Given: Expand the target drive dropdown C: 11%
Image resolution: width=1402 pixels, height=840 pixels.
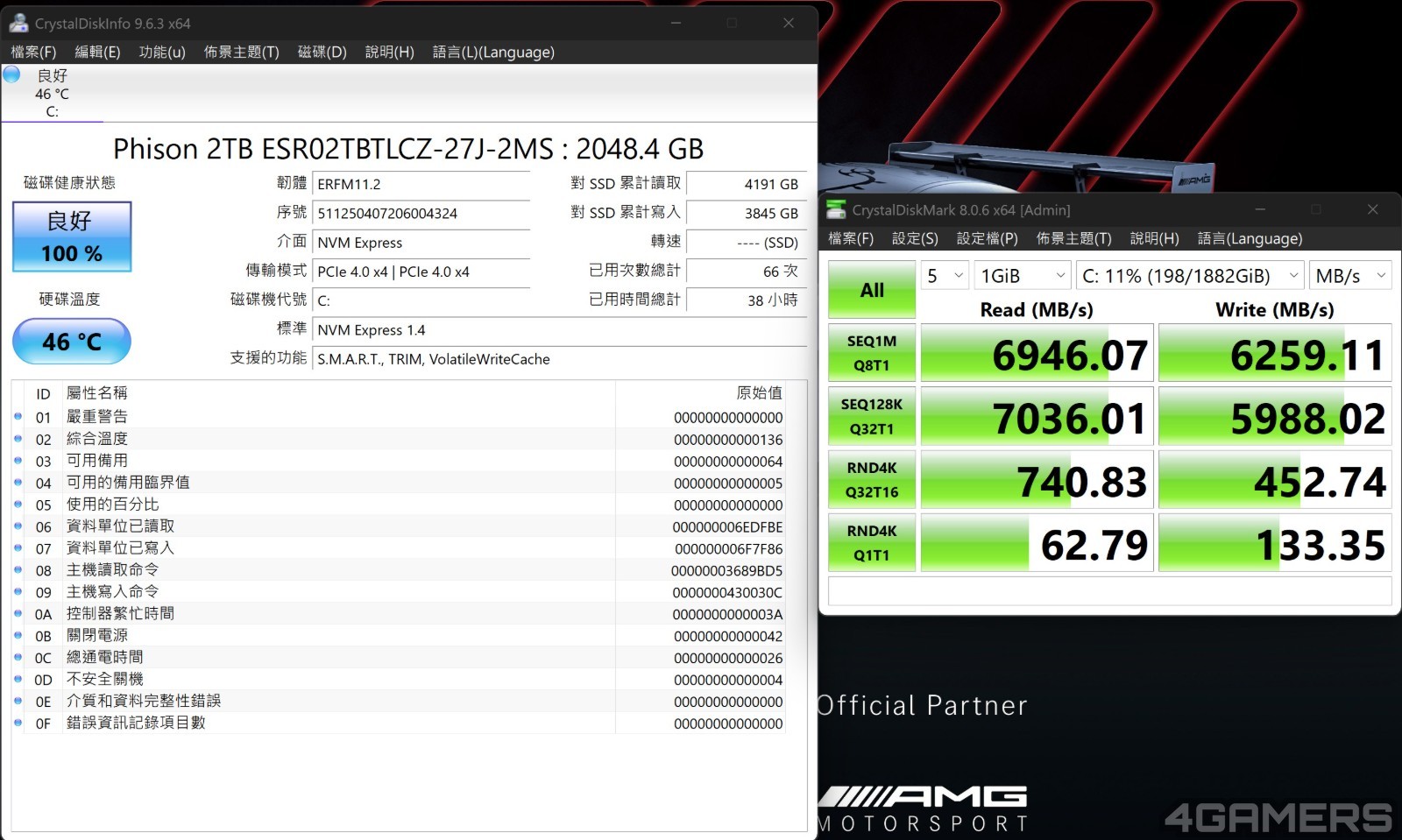Looking at the screenshot, I should tap(1189, 276).
